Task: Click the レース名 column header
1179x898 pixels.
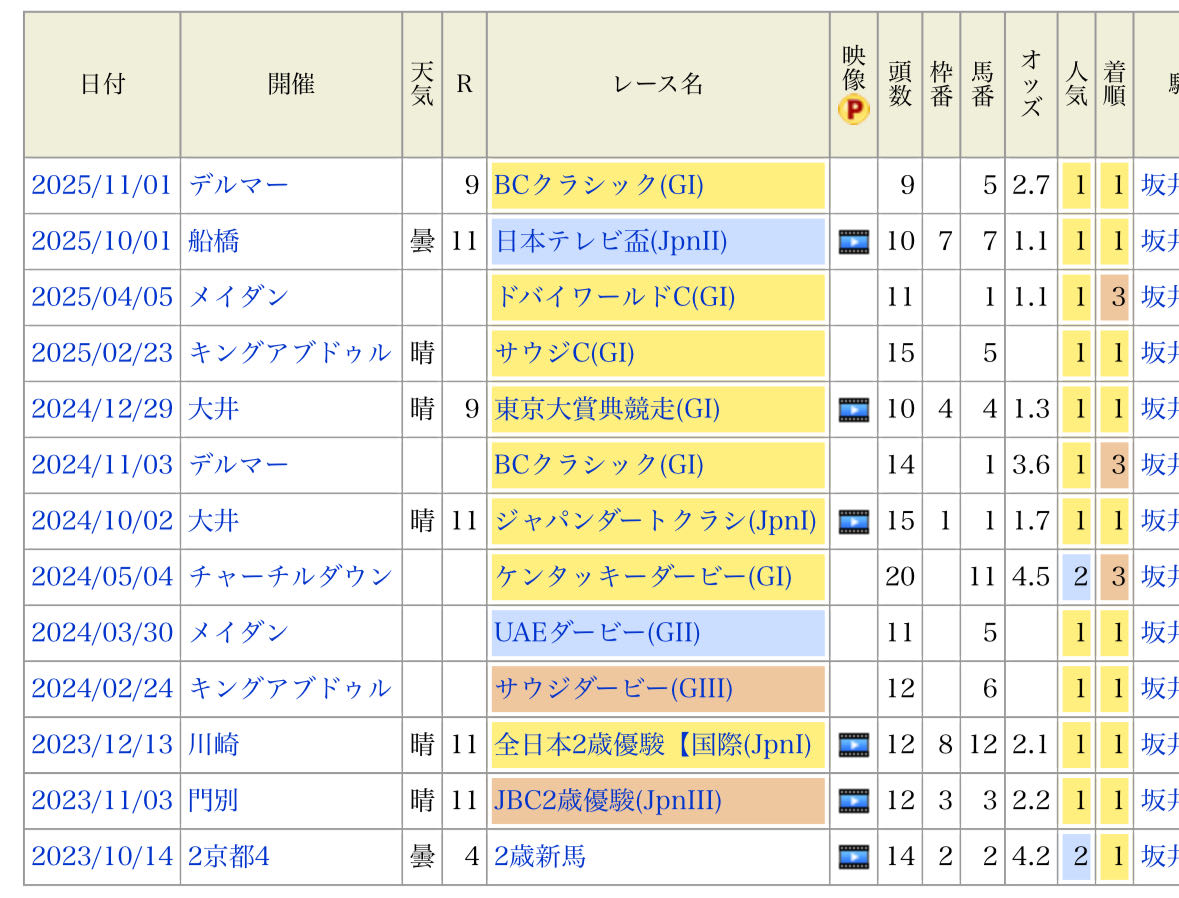Action: pyautogui.click(x=657, y=85)
